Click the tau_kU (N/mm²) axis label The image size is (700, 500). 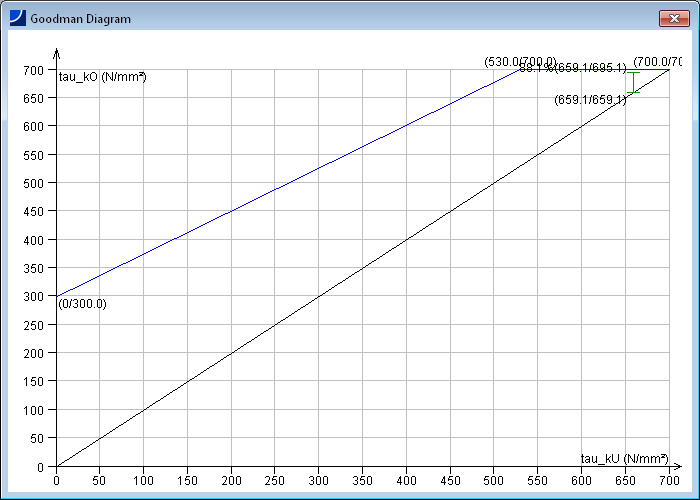tap(624, 459)
